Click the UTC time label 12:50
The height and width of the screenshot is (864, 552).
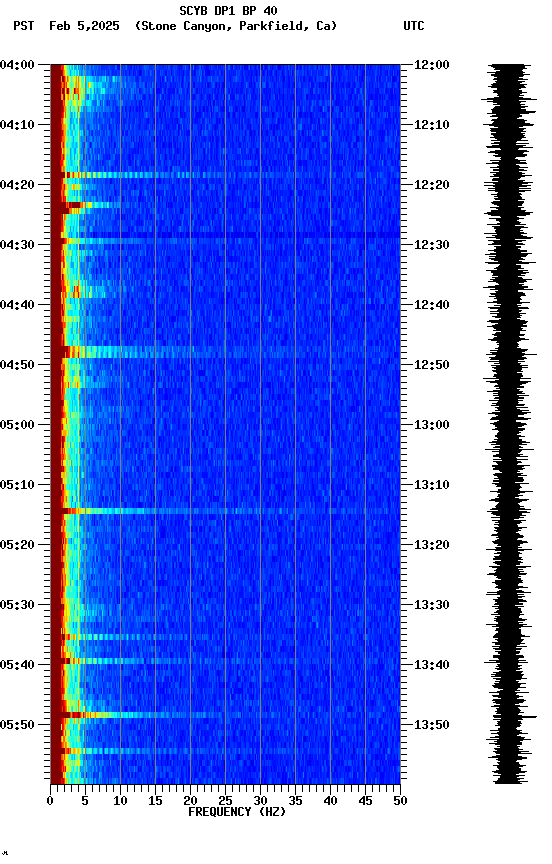[x=432, y=365]
